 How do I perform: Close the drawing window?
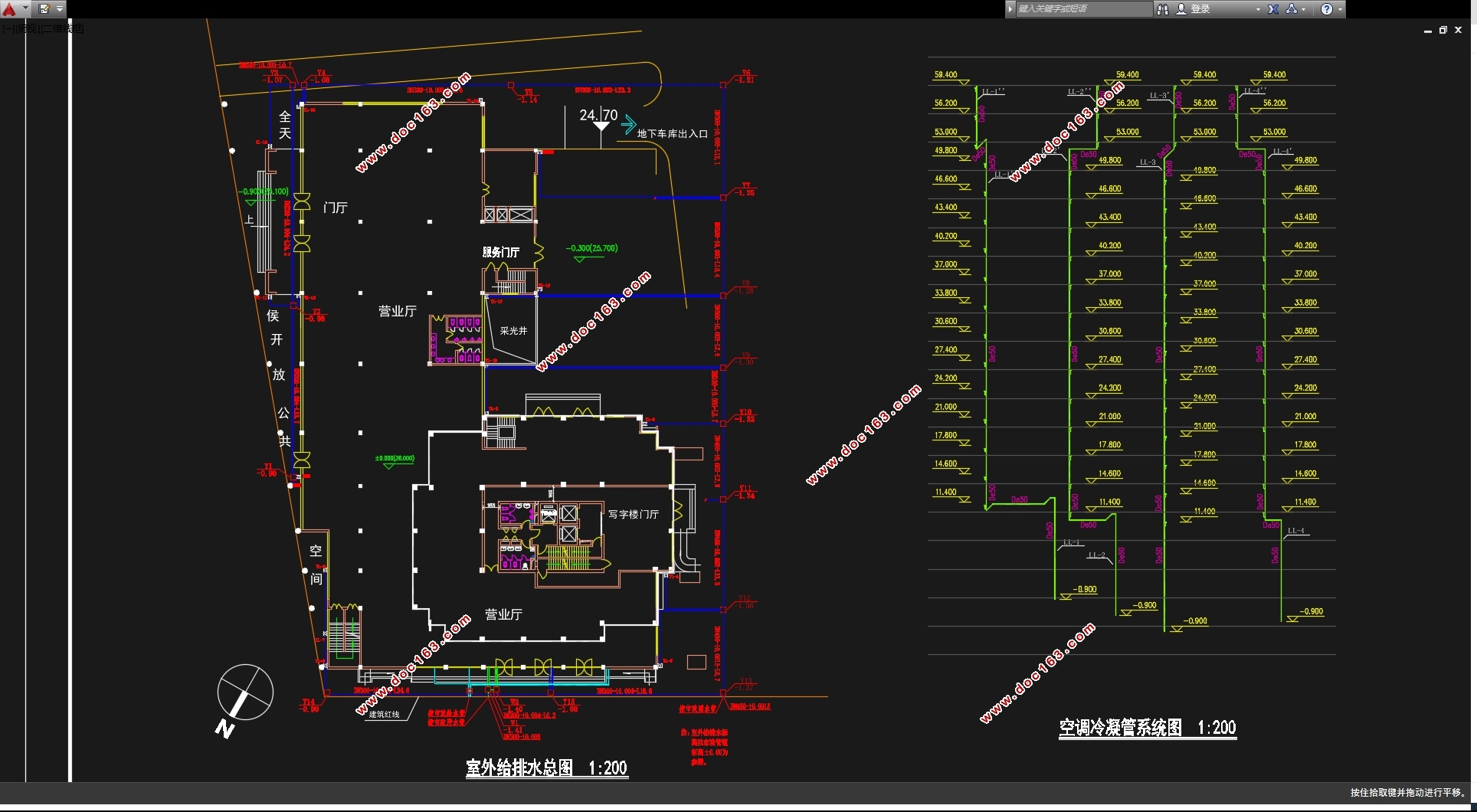[1459, 30]
